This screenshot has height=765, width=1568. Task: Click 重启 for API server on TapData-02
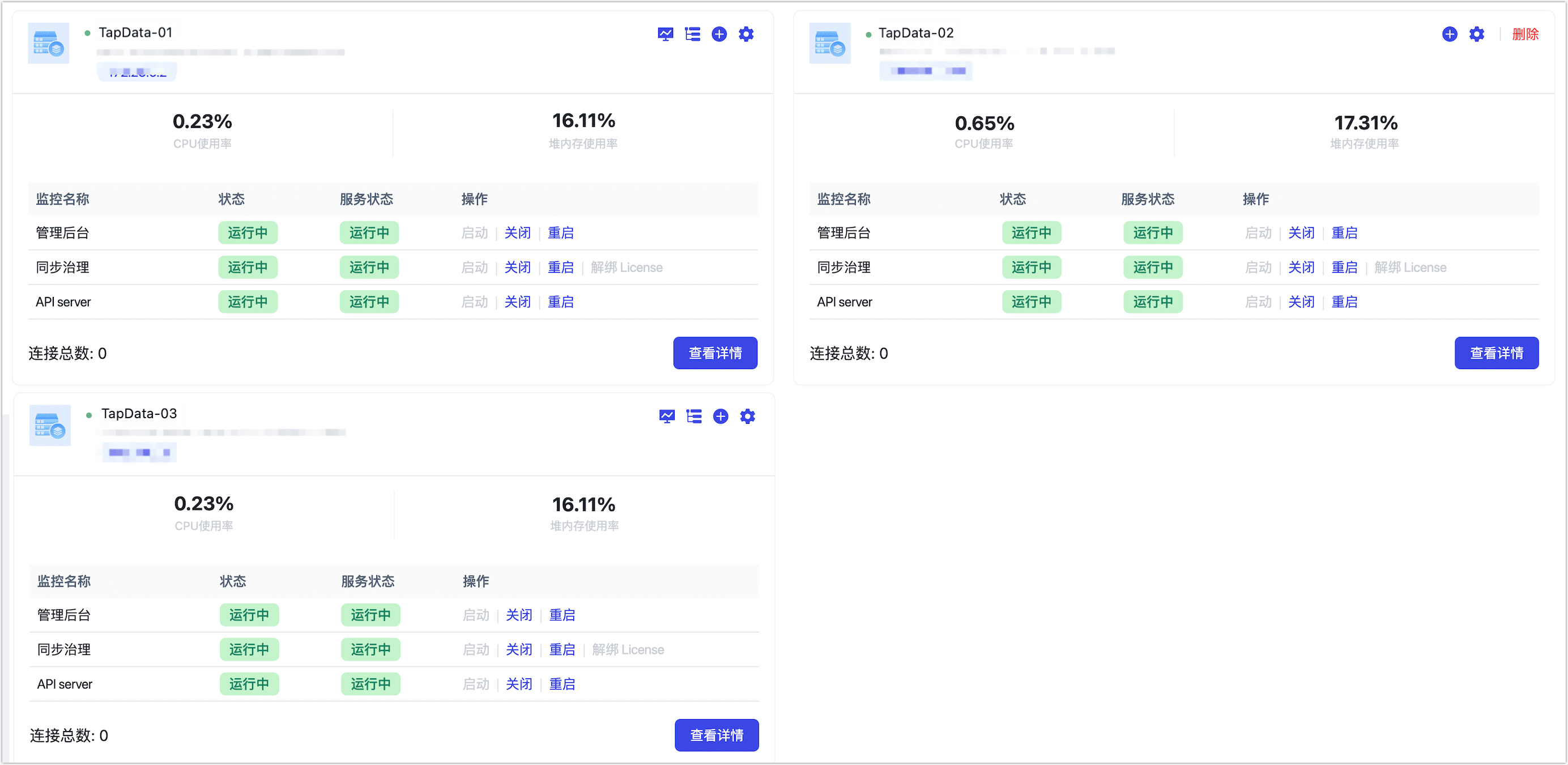pos(1344,302)
